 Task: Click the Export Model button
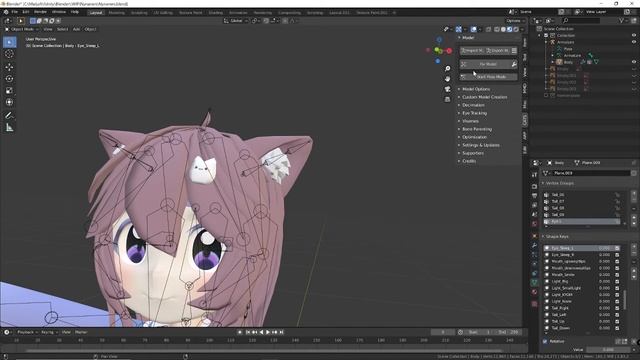[x=498, y=51]
